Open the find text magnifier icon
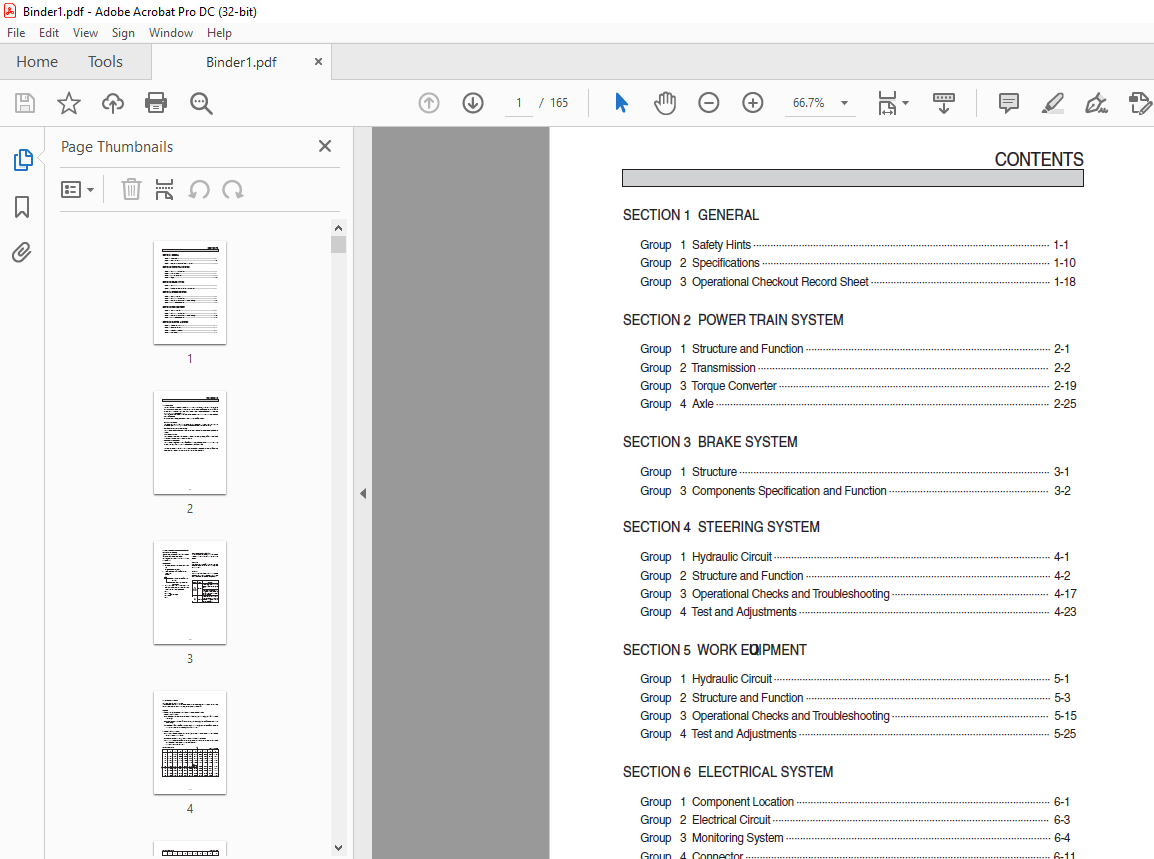This screenshot has width=1154, height=859. coord(201,103)
